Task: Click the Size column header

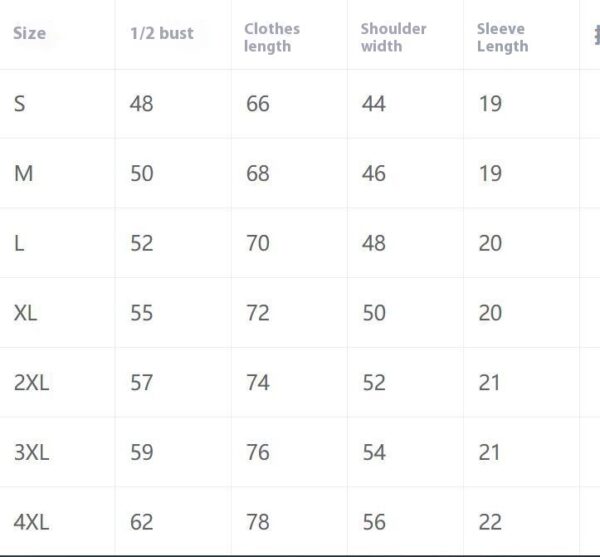Action: click(x=29, y=33)
